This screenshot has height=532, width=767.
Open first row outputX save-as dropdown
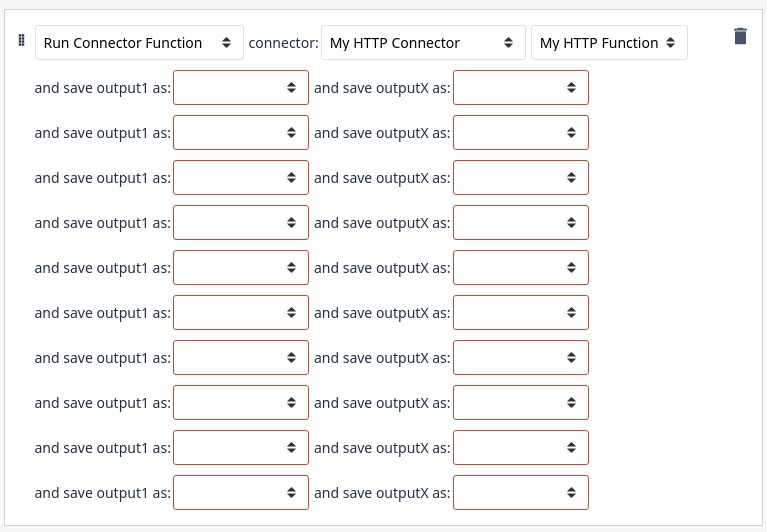(x=520, y=88)
